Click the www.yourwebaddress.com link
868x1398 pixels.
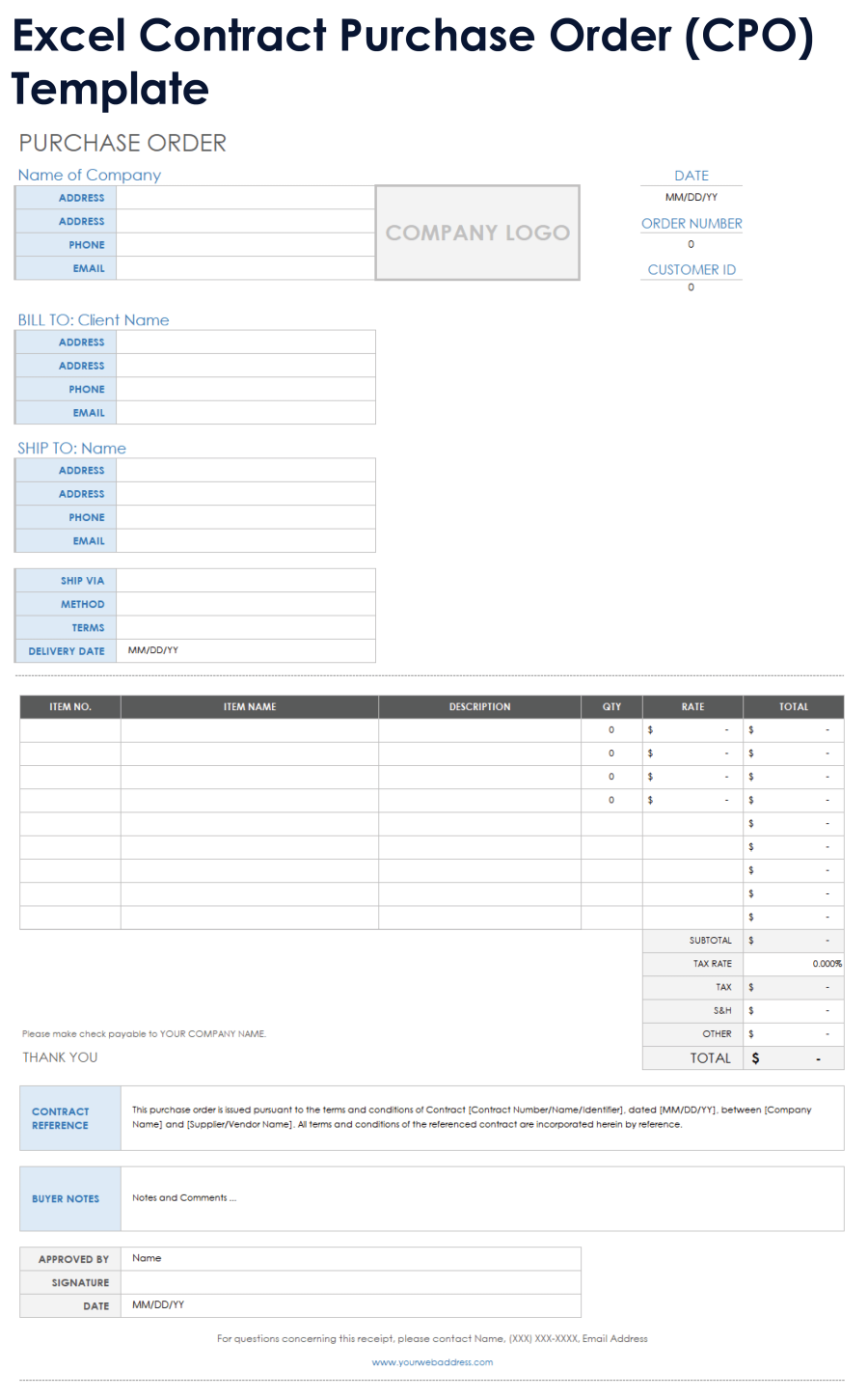[432, 1362]
